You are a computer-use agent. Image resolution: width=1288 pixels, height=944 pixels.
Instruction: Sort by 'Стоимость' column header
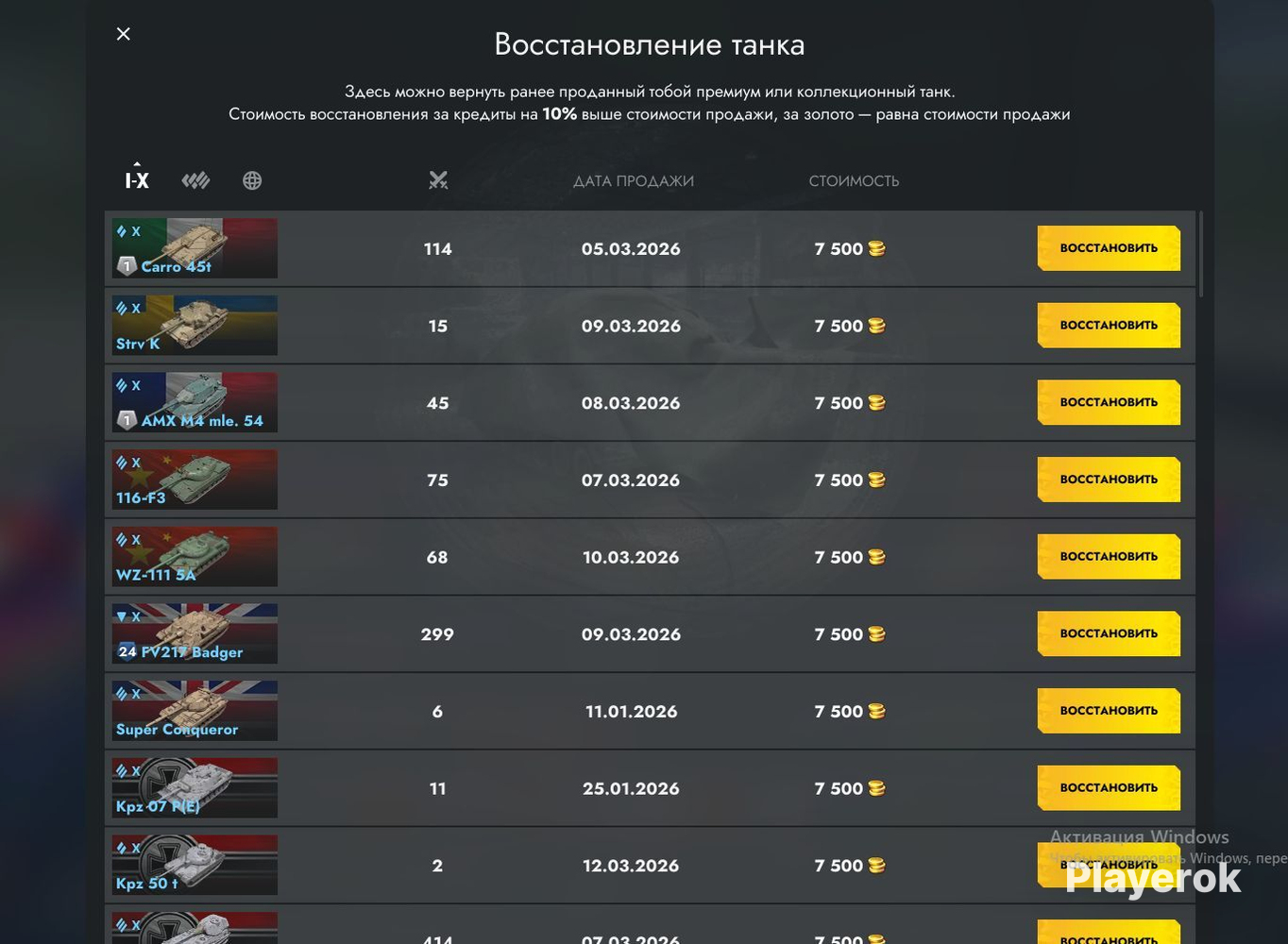click(x=854, y=181)
